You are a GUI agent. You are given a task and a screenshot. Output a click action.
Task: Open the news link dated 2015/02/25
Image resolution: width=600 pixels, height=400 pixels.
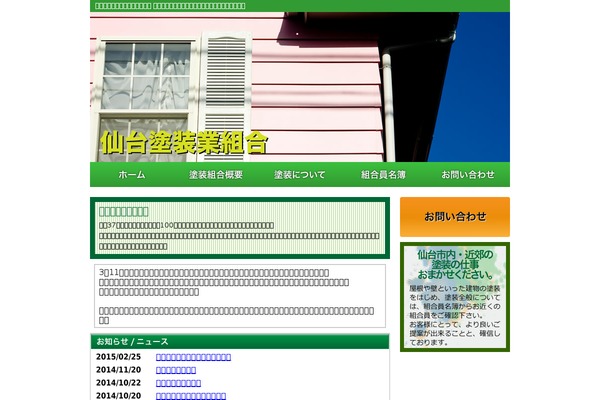tap(193, 357)
